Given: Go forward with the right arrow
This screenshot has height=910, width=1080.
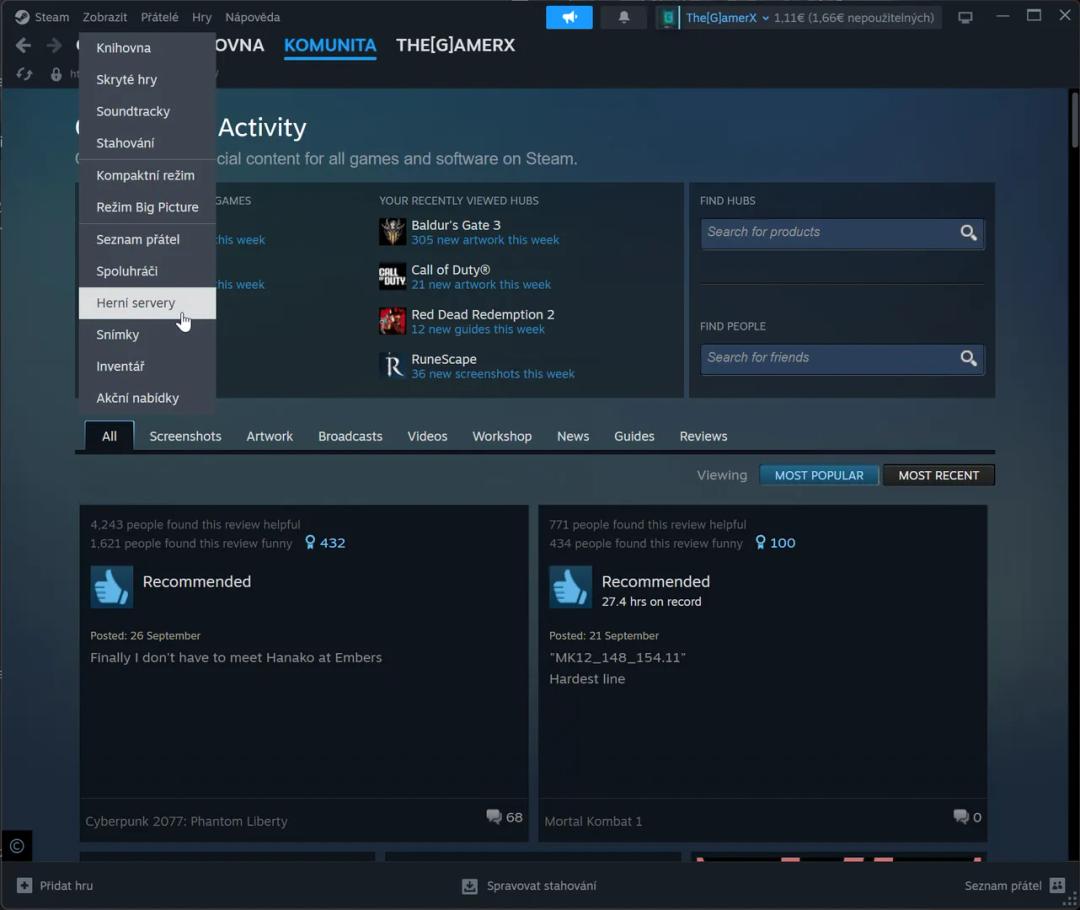Looking at the screenshot, I should (x=54, y=45).
